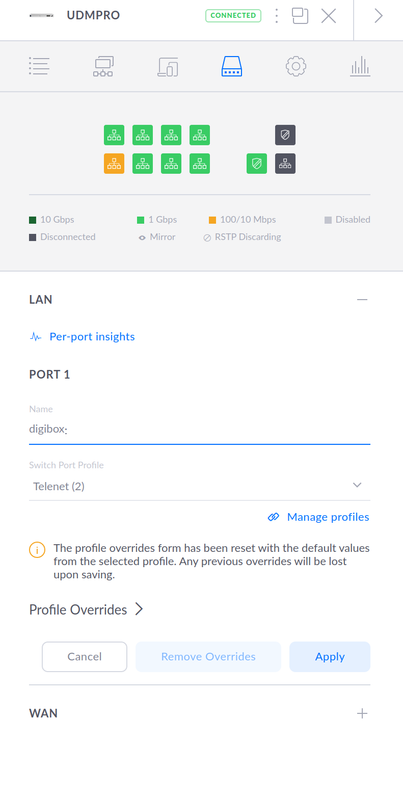The width and height of the screenshot is (403, 800).
Task: Pop out the UDMPRO panel window
Action: 300,16
